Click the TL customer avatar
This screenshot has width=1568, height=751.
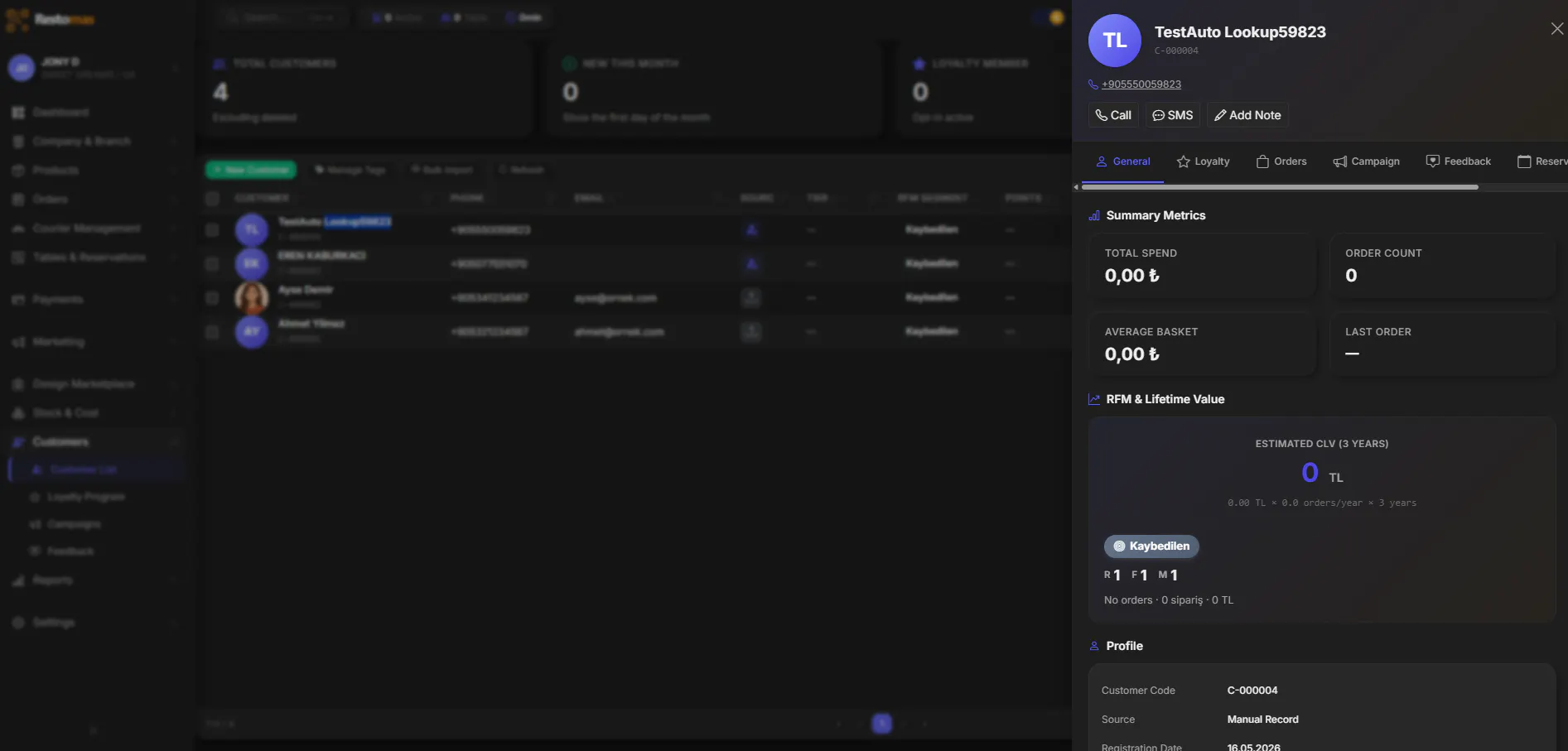(1114, 41)
